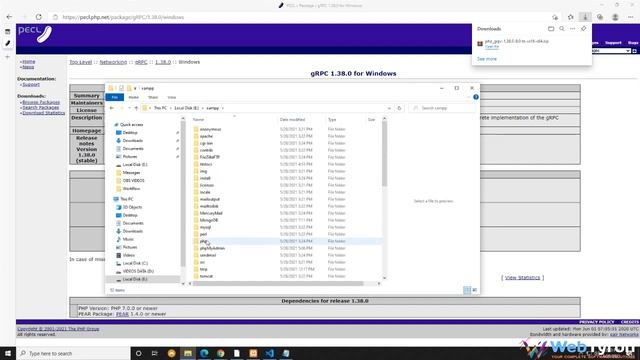The height and width of the screenshot is (360, 640).
Task: Open File Explorer from the taskbar
Action: 188,353
